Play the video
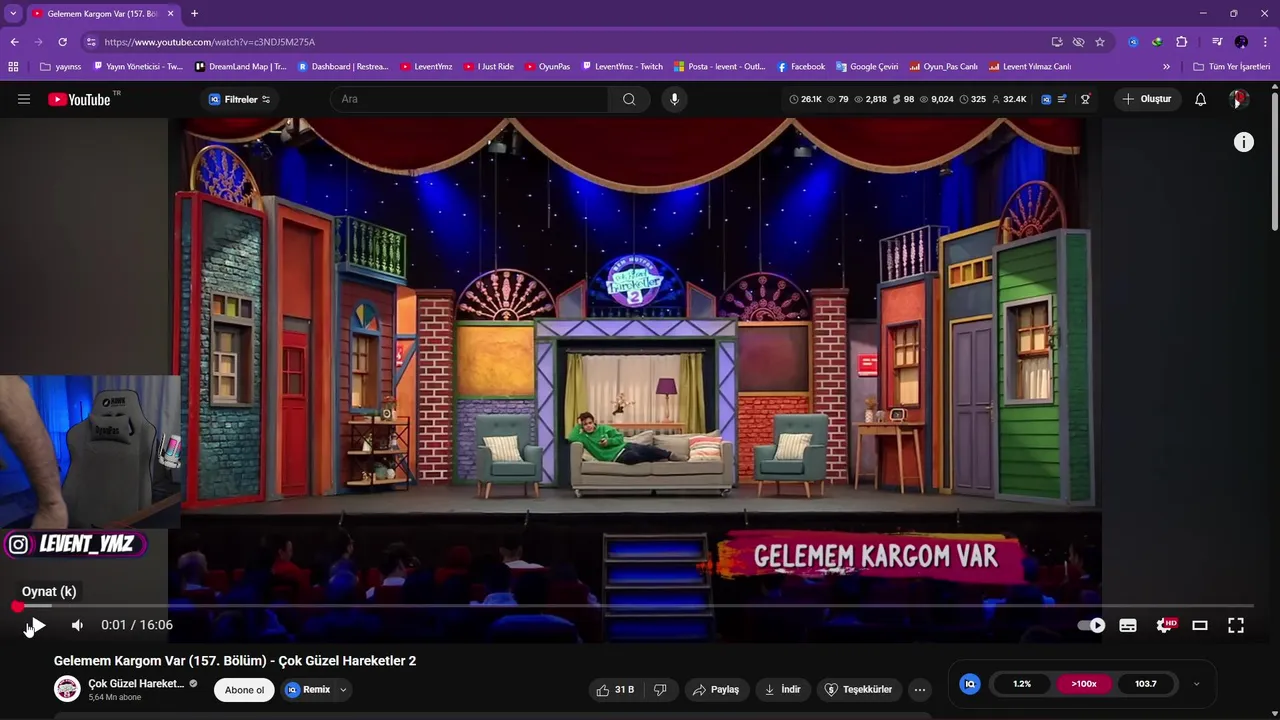This screenshot has width=1280, height=720. (37, 625)
